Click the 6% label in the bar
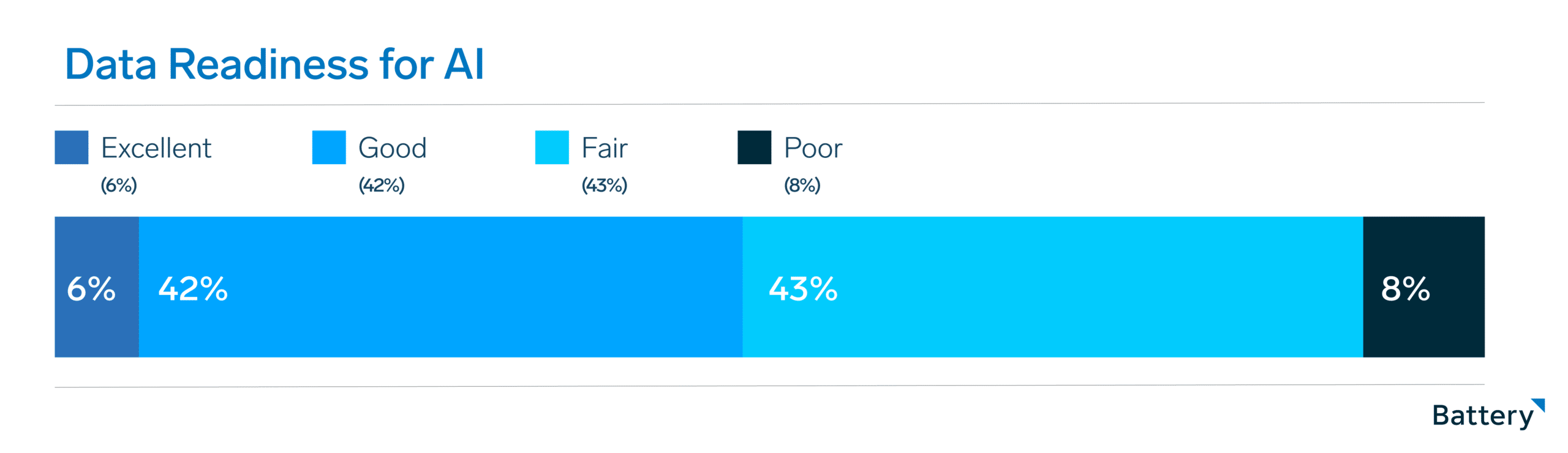Image resolution: width=1568 pixels, height=453 pixels. (91, 289)
